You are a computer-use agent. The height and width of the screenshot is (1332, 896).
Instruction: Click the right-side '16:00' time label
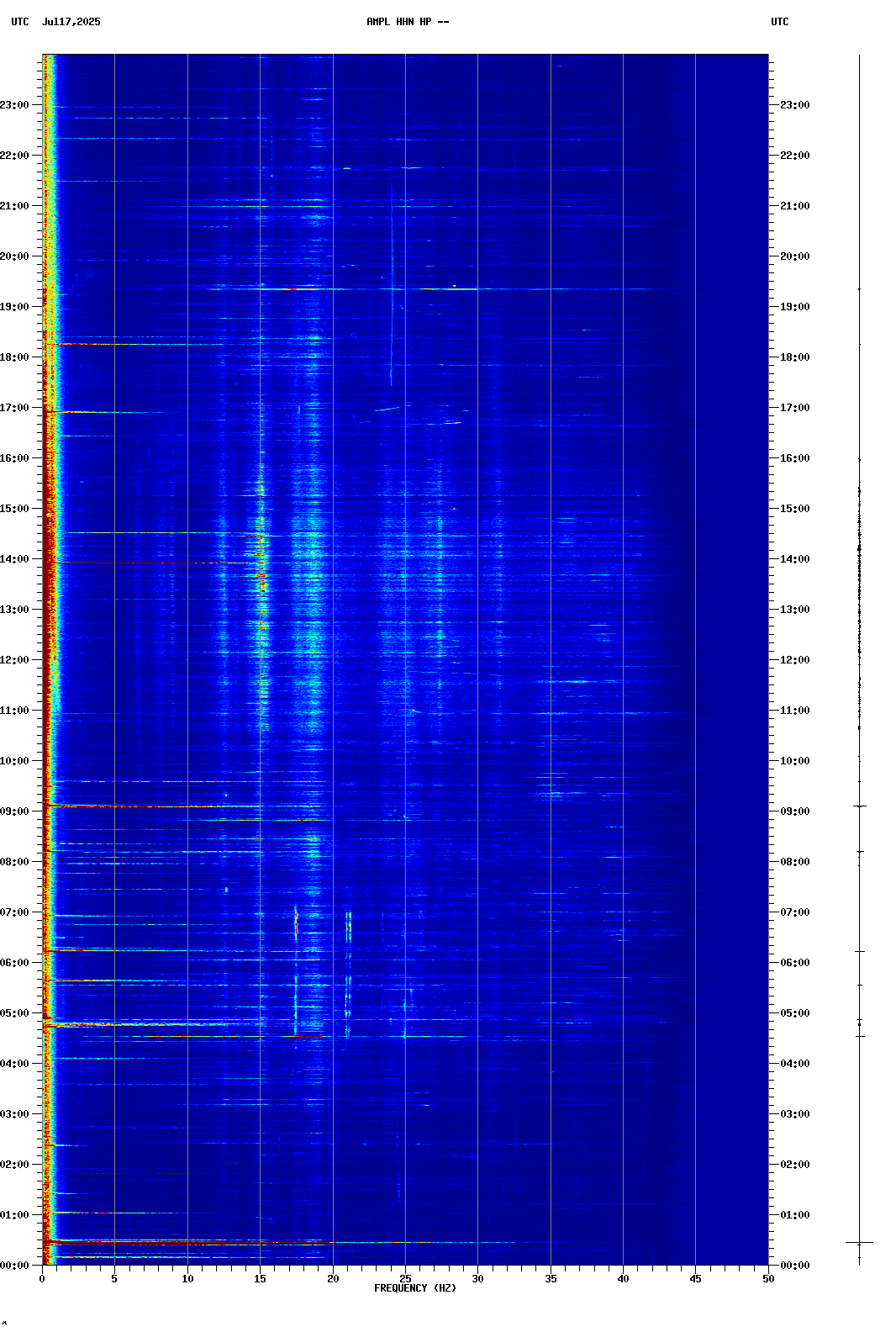click(795, 458)
